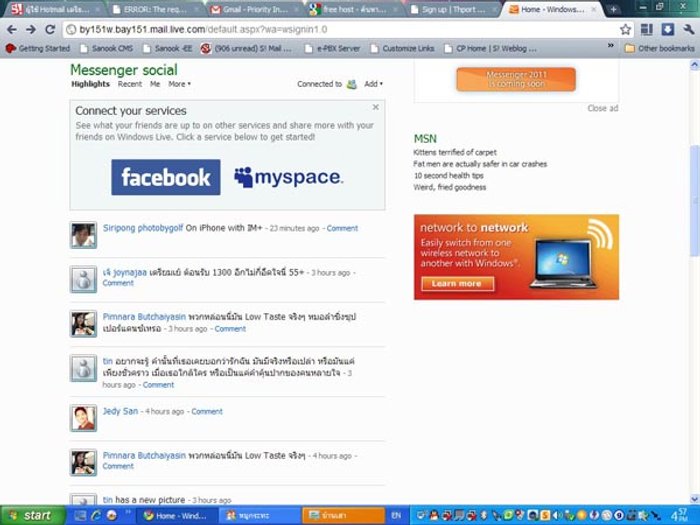Viewport: 700px width, 525px height.
Task: Expand the More dropdown in Messenger social
Action: coord(179,84)
